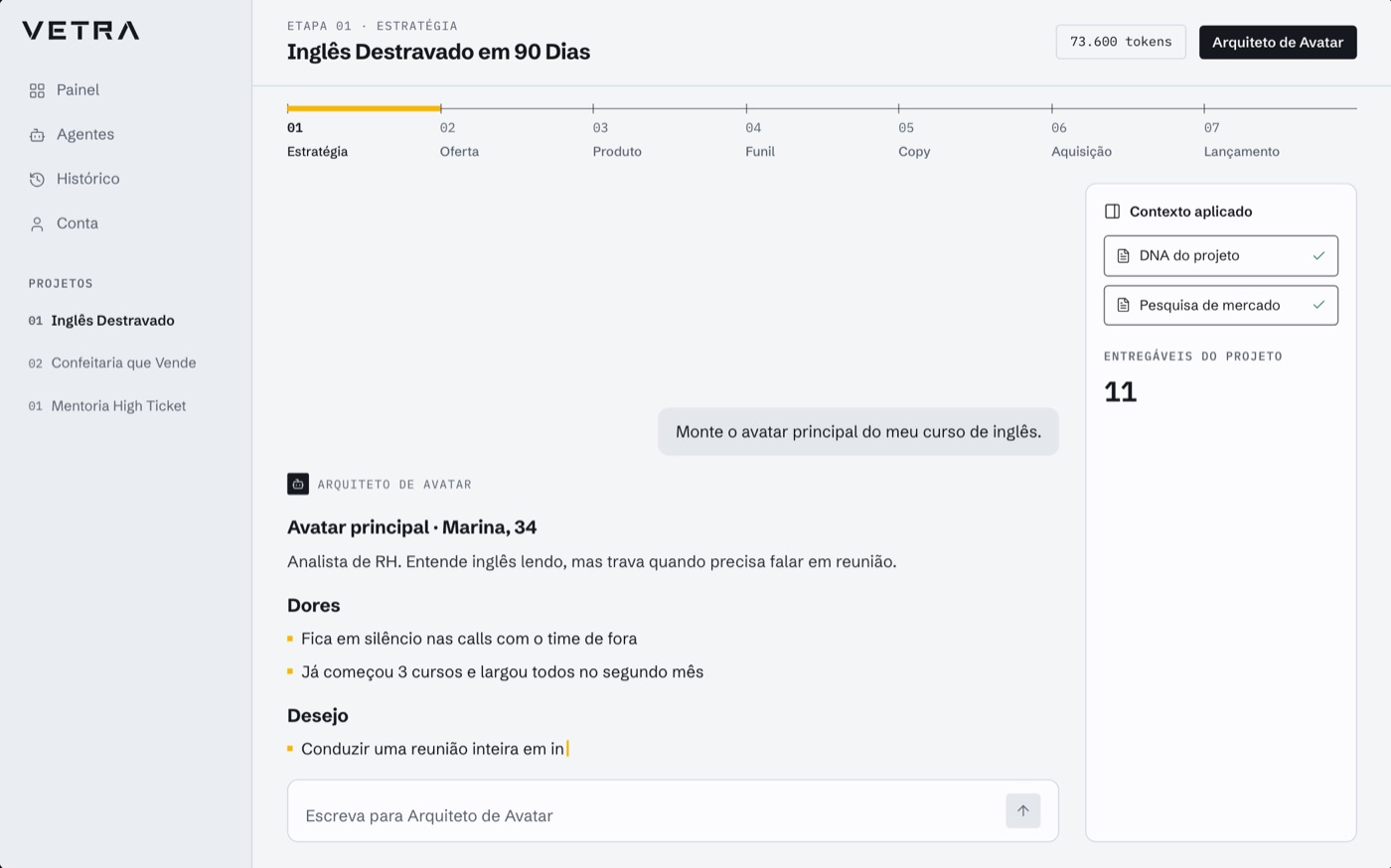Click the Conta person icon
Image resolution: width=1391 pixels, height=868 pixels.
coord(37,224)
